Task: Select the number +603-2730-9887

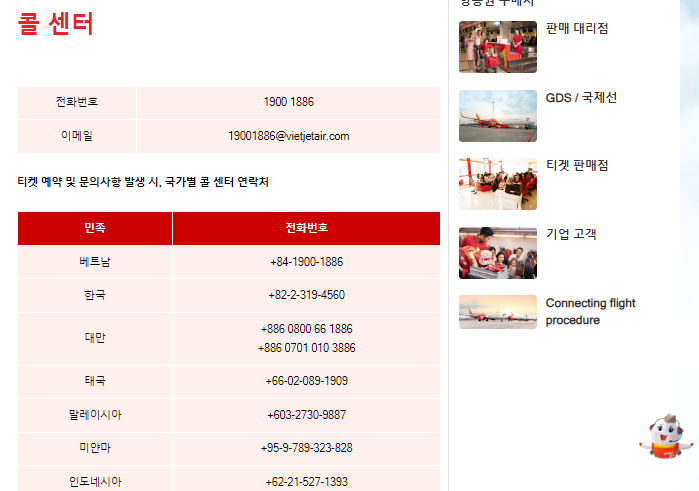Action: (306, 415)
